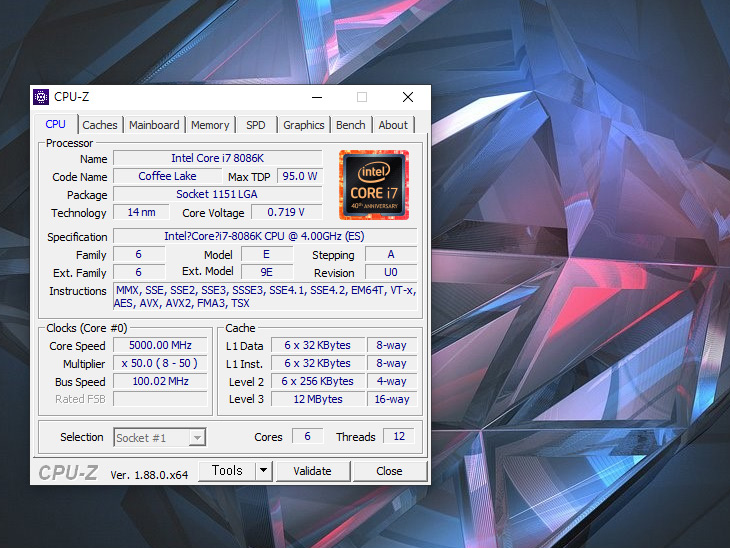Click the Stepping value 'A'
Image resolution: width=730 pixels, height=548 pixels.
click(x=391, y=254)
